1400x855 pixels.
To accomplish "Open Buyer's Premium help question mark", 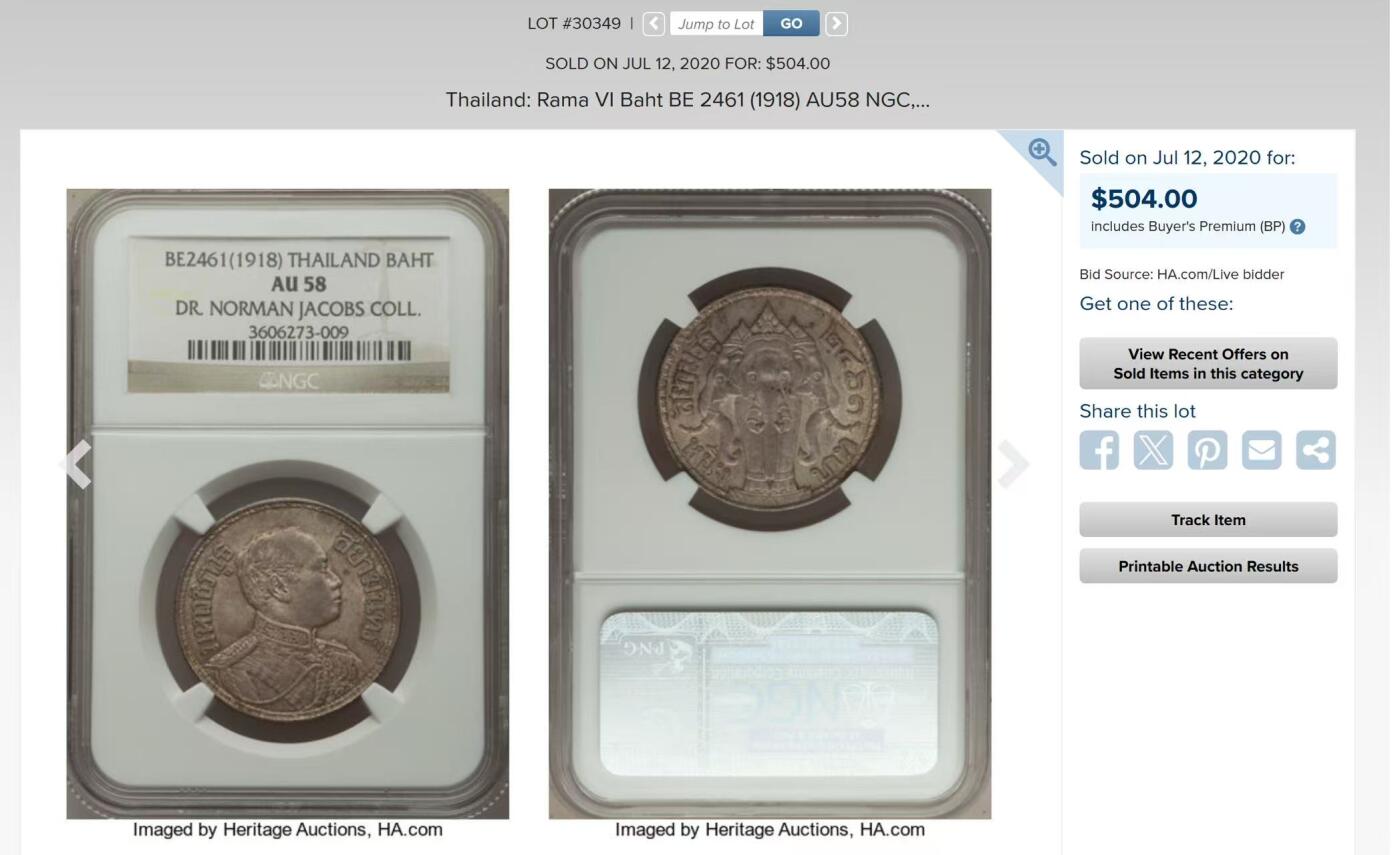I will (1297, 227).
